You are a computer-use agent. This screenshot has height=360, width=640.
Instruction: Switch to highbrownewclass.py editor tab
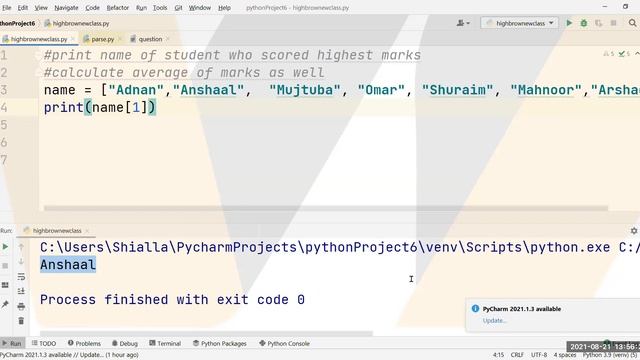39,39
